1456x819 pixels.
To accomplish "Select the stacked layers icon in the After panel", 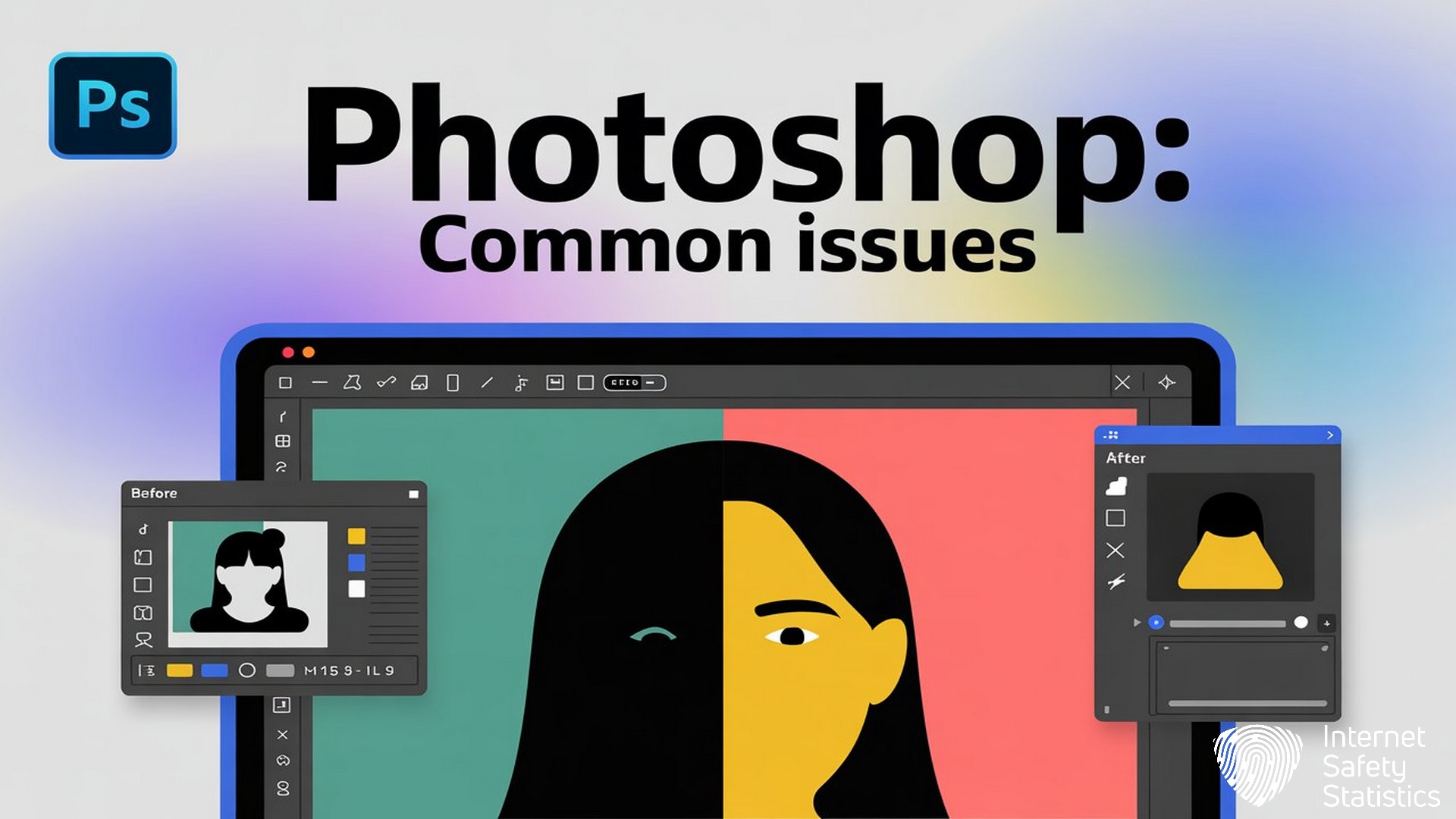I will tap(1116, 486).
